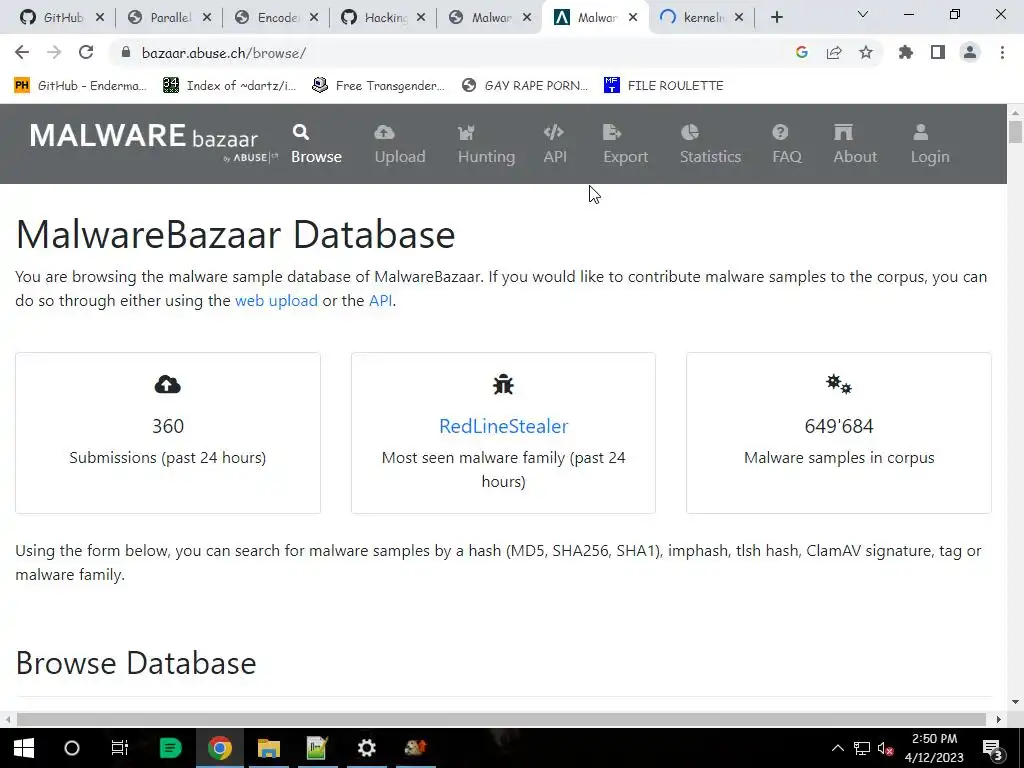Open the Export navigation item
1024x768 pixels.
point(625,144)
